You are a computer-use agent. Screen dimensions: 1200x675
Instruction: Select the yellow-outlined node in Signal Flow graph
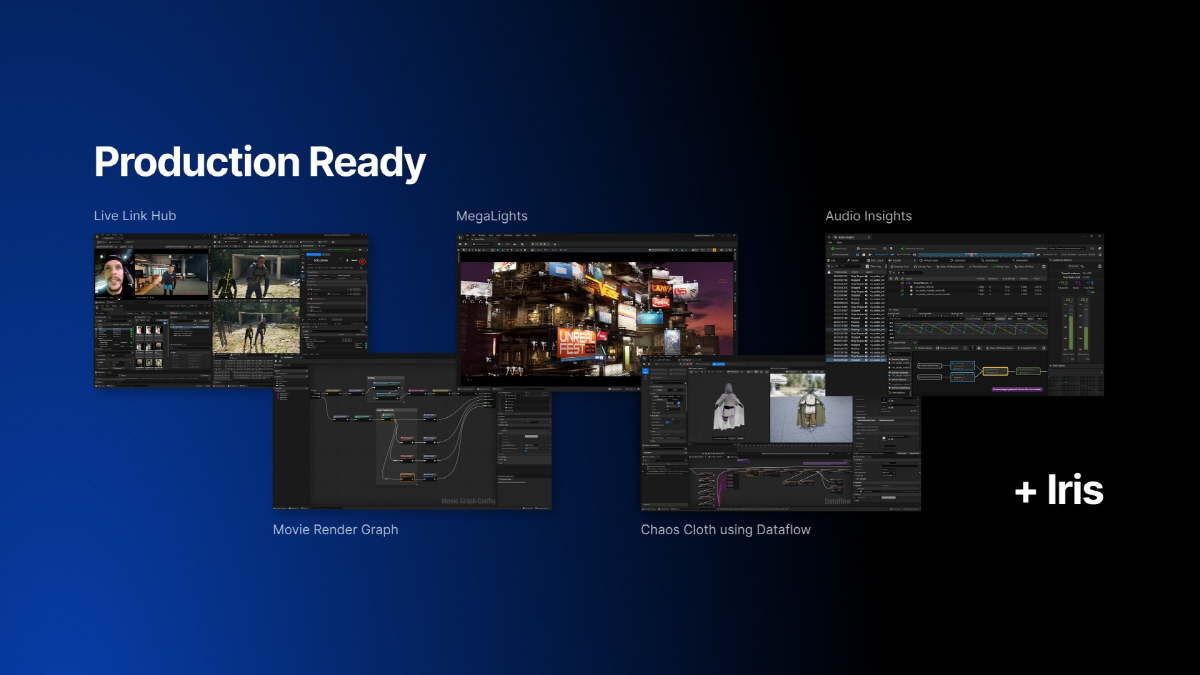[995, 371]
